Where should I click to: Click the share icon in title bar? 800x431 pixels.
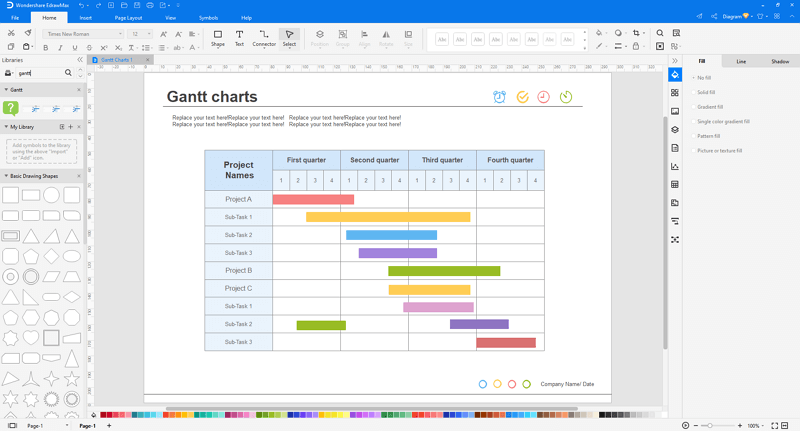pos(714,16)
